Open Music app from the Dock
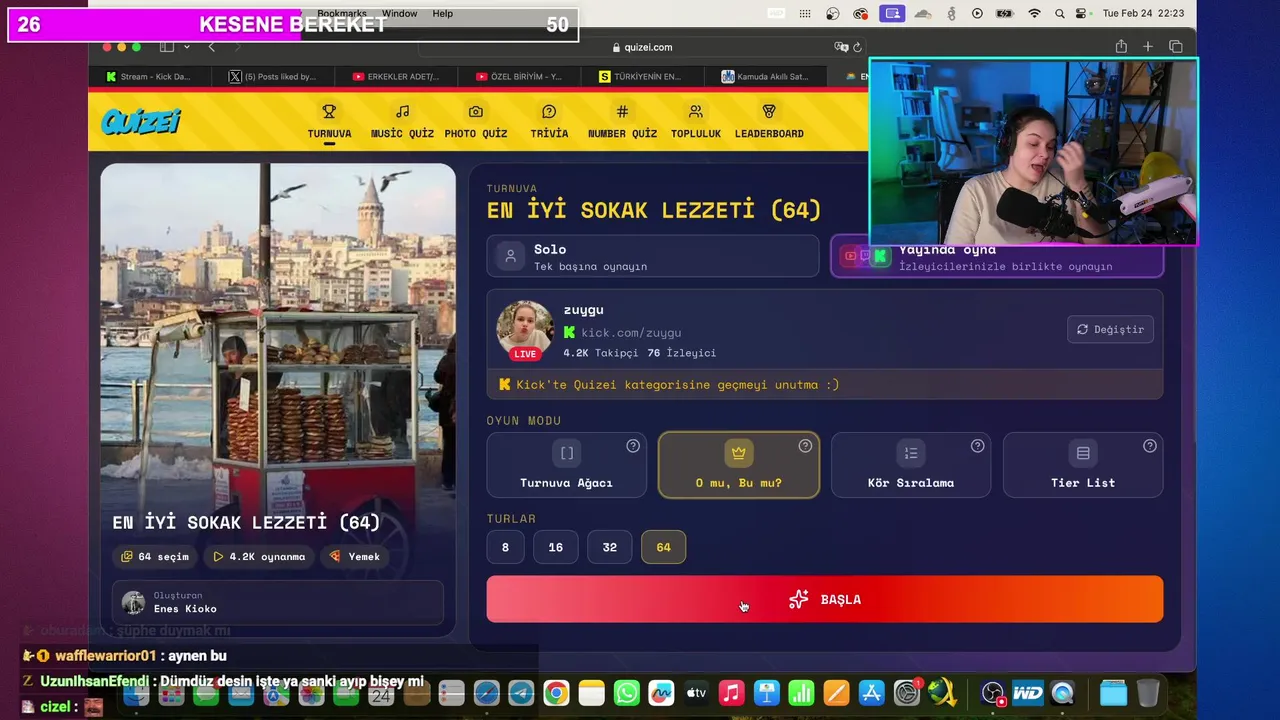 click(731, 692)
